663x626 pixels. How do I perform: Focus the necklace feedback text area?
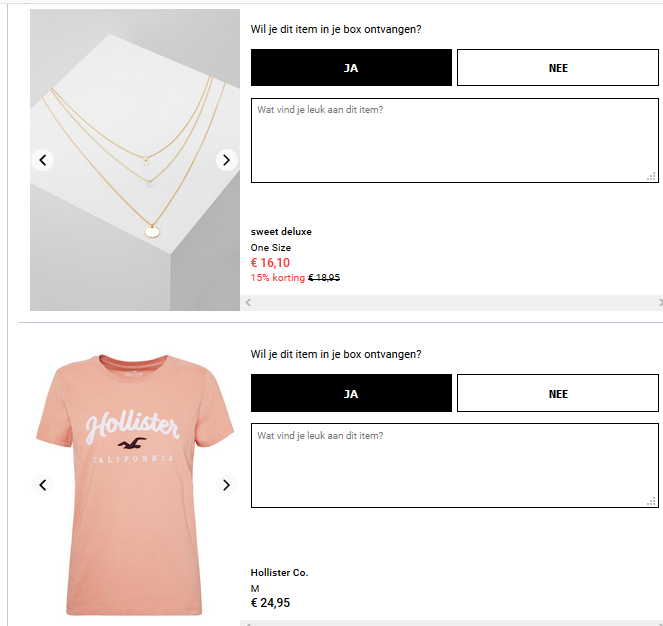coord(454,140)
